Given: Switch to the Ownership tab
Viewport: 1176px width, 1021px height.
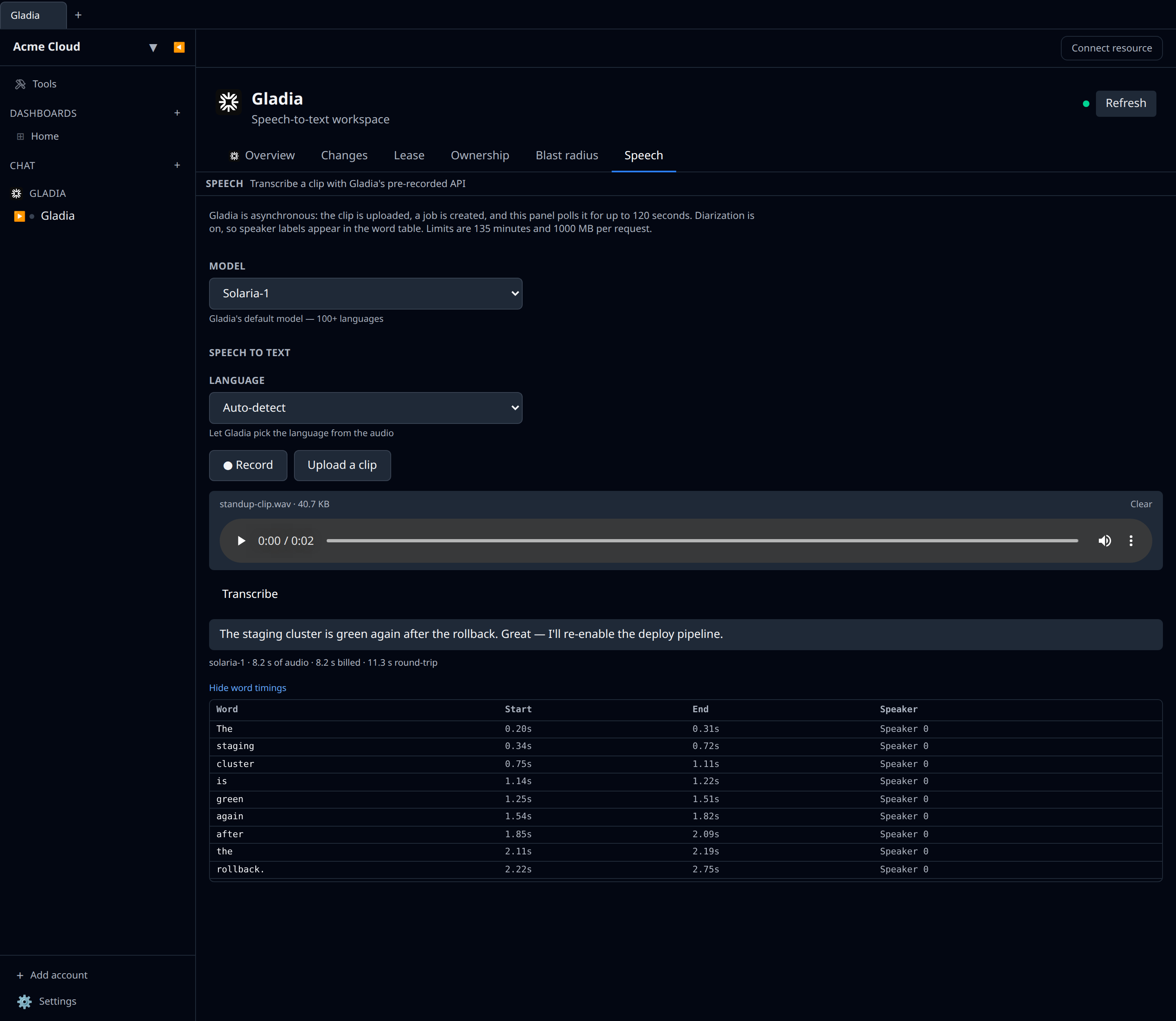Looking at the screenshot, I should (480, 156).
